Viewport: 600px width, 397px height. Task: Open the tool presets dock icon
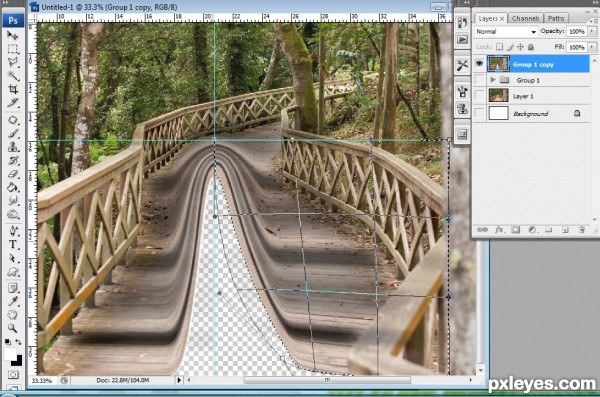462,65
